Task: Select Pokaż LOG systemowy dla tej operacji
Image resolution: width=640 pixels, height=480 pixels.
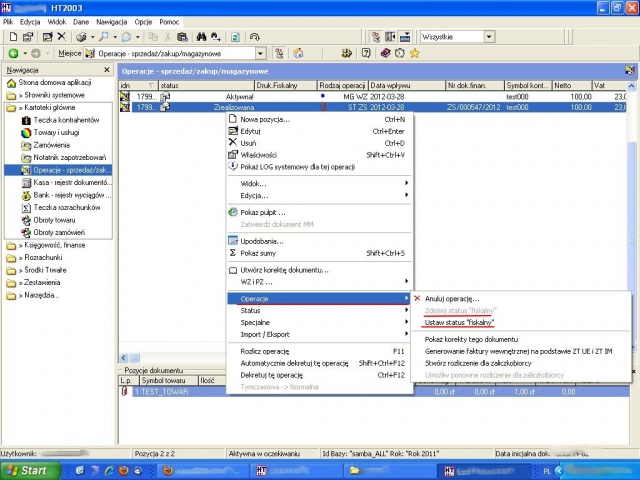Action: click(319, 167)
